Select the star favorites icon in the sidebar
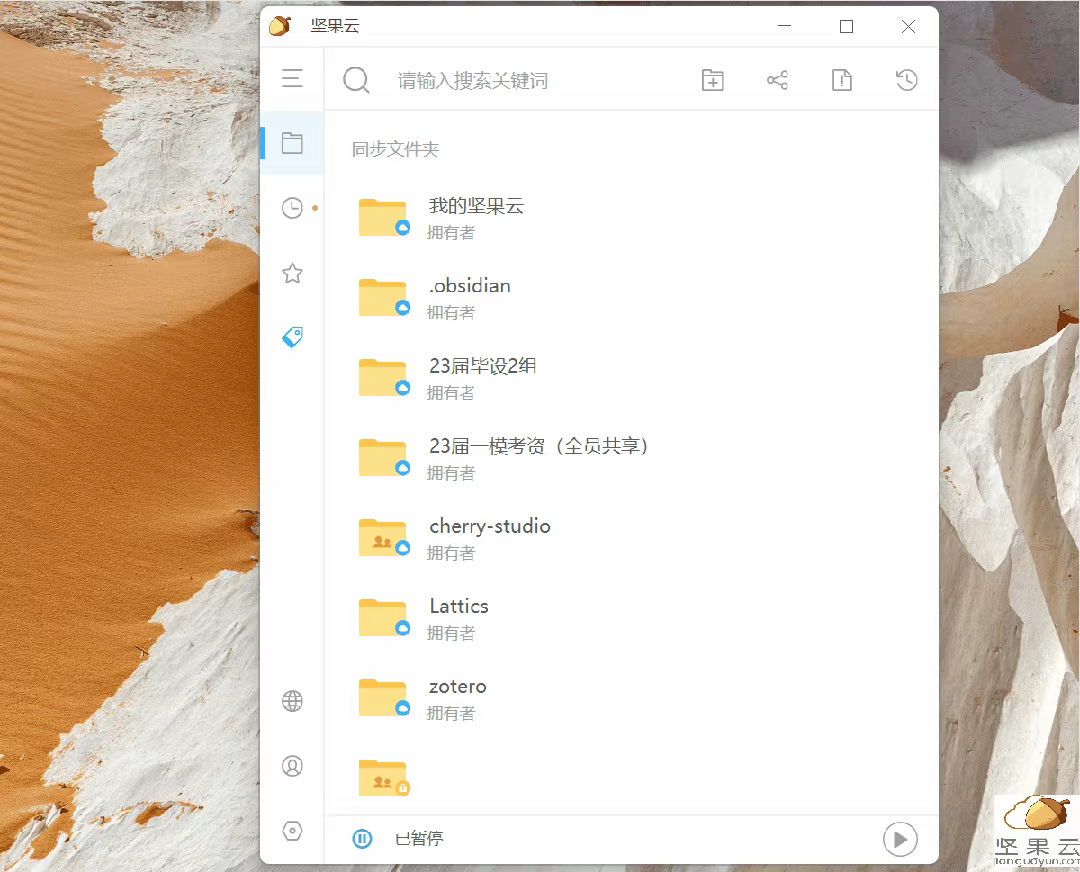The image size is (1080, 872). tap(291, 272)
